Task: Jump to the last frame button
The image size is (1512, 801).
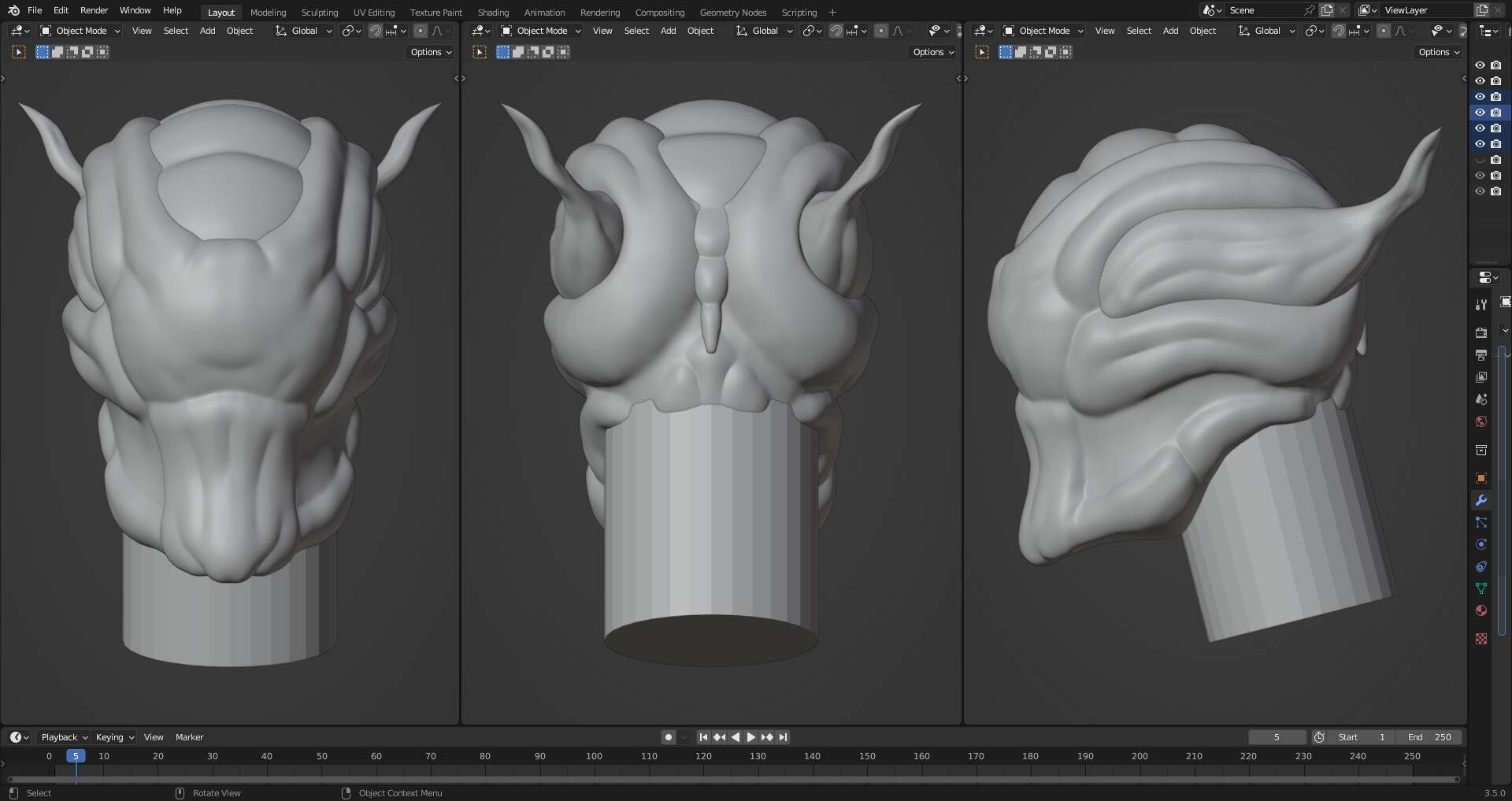Action: [x=782, y=737]
